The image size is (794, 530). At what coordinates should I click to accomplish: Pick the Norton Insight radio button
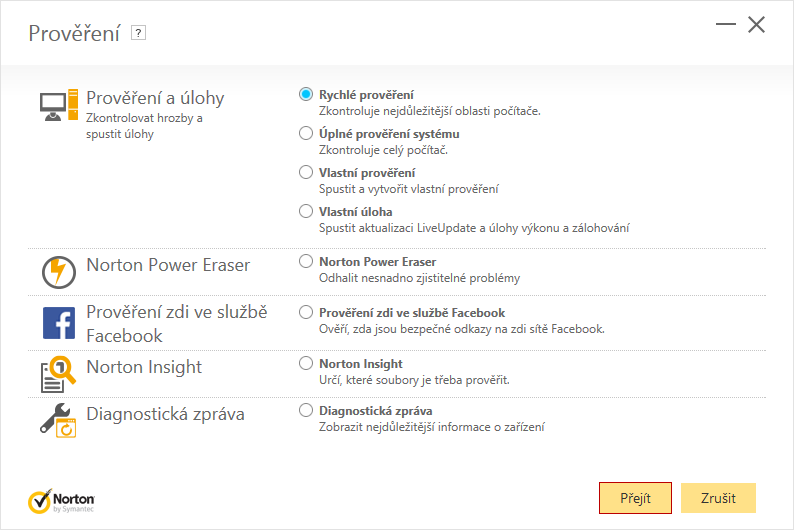[306, 363]
